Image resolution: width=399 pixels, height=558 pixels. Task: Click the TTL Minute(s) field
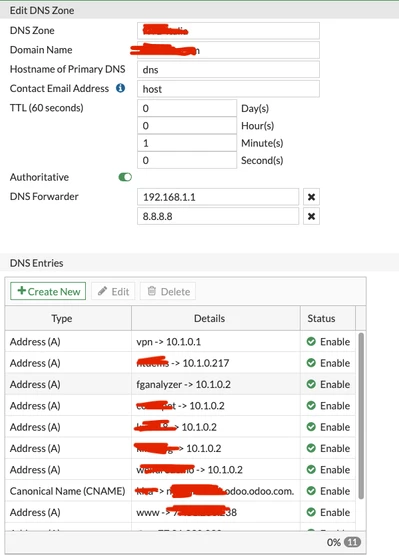tap(187, 143)
